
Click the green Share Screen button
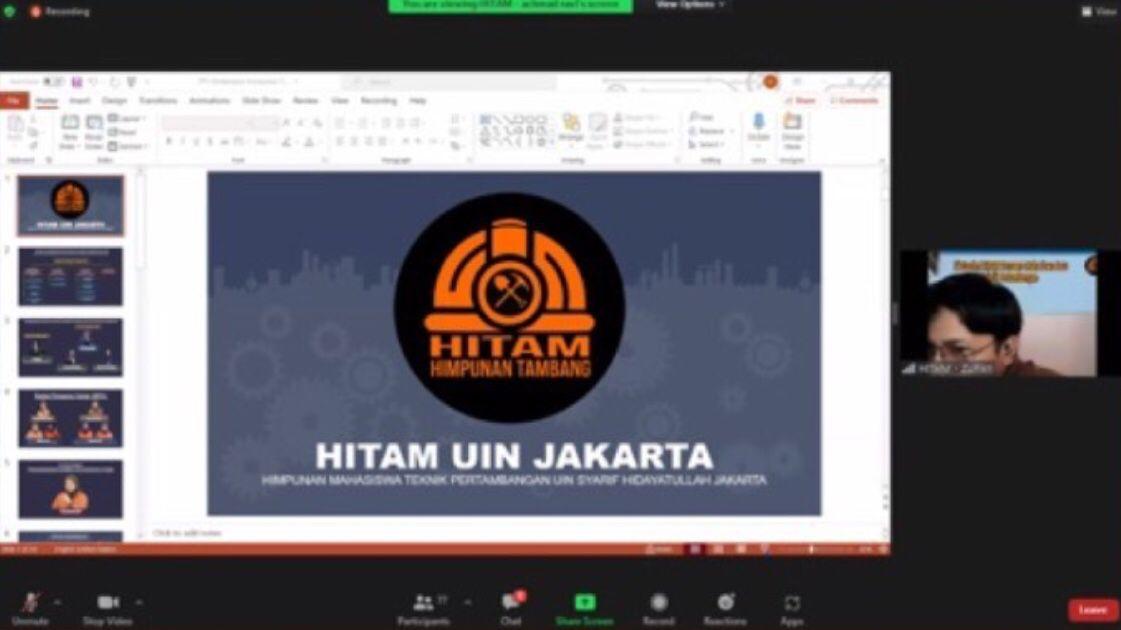click(584, 609)
